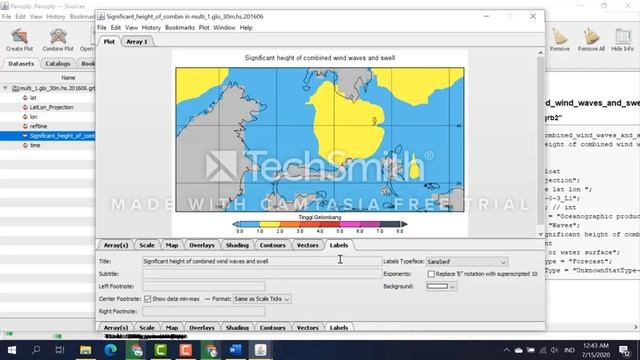Image resolution: width=640 pixels, height=360 pixels.
Task: Open the Shading settings tab
Action: [237, 245]
